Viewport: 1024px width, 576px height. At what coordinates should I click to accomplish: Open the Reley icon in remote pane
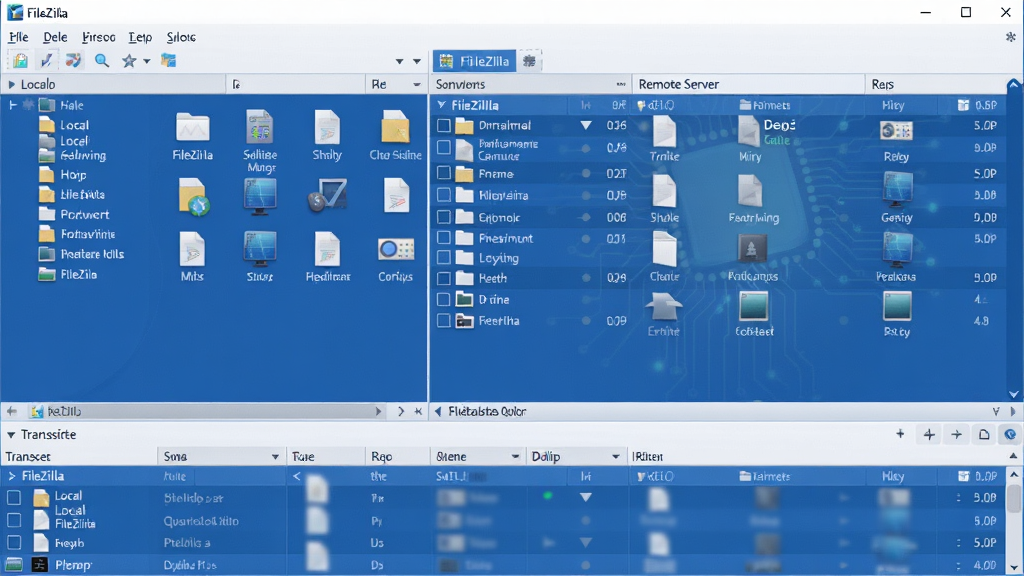coord(896,140)
